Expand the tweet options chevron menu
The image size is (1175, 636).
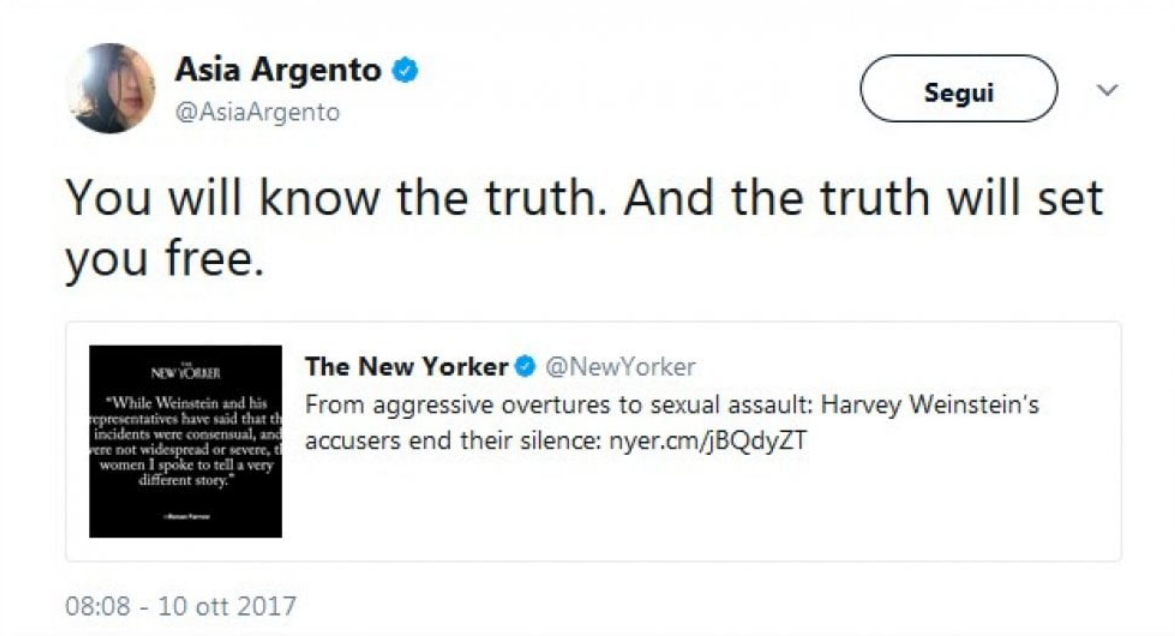click(1107, 90)
